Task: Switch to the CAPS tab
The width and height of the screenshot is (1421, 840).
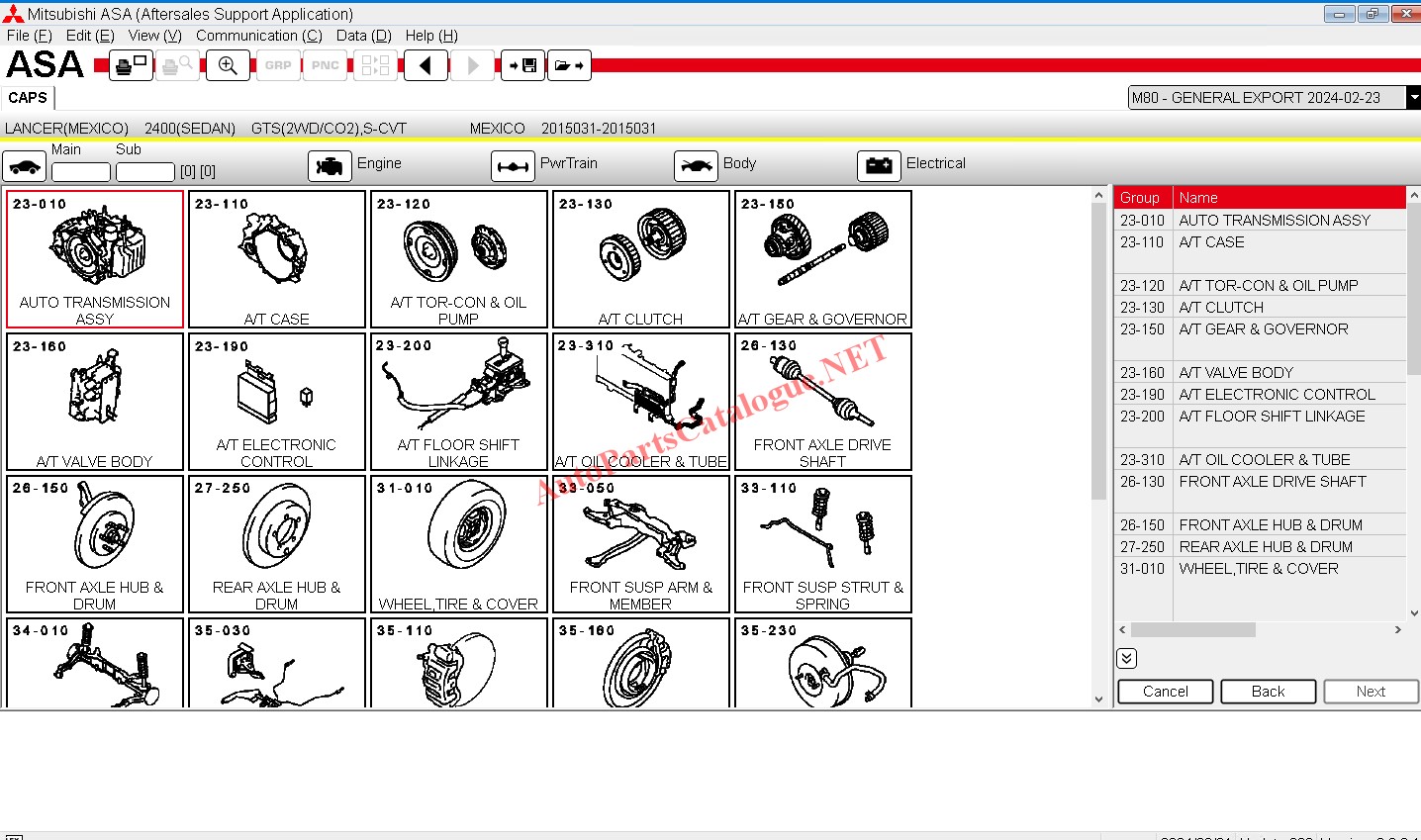Action: 28,98
